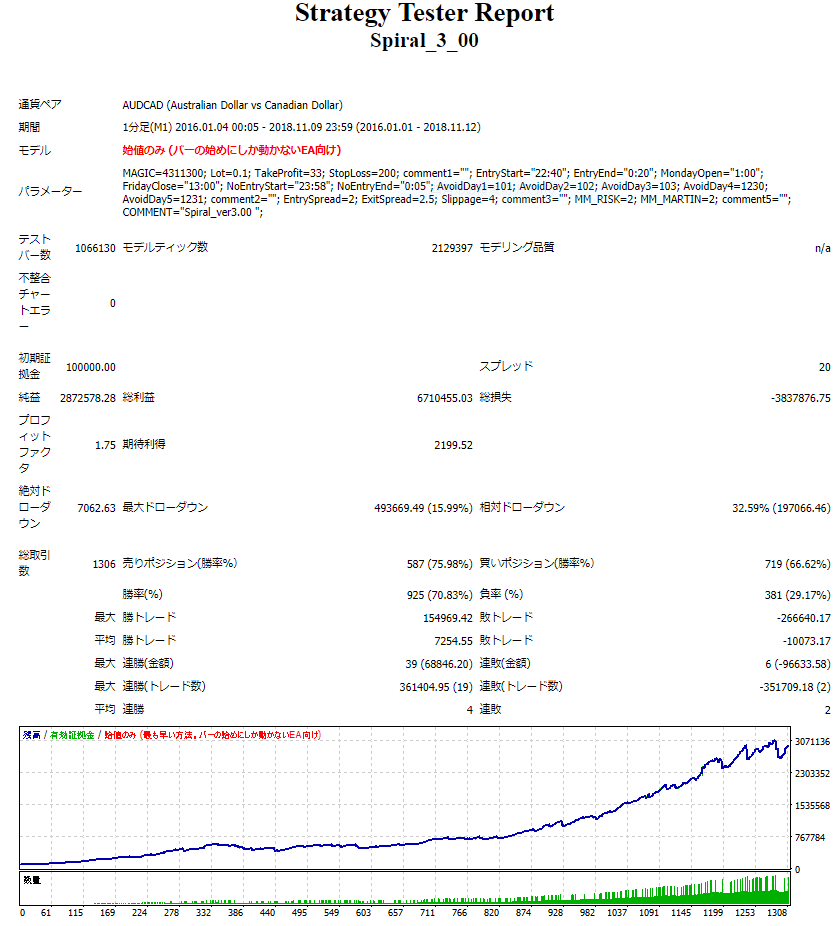The height and width of the screenshot is (926, 839).
Task: Click the total trades 1306 value
Action: coord(104,564)
